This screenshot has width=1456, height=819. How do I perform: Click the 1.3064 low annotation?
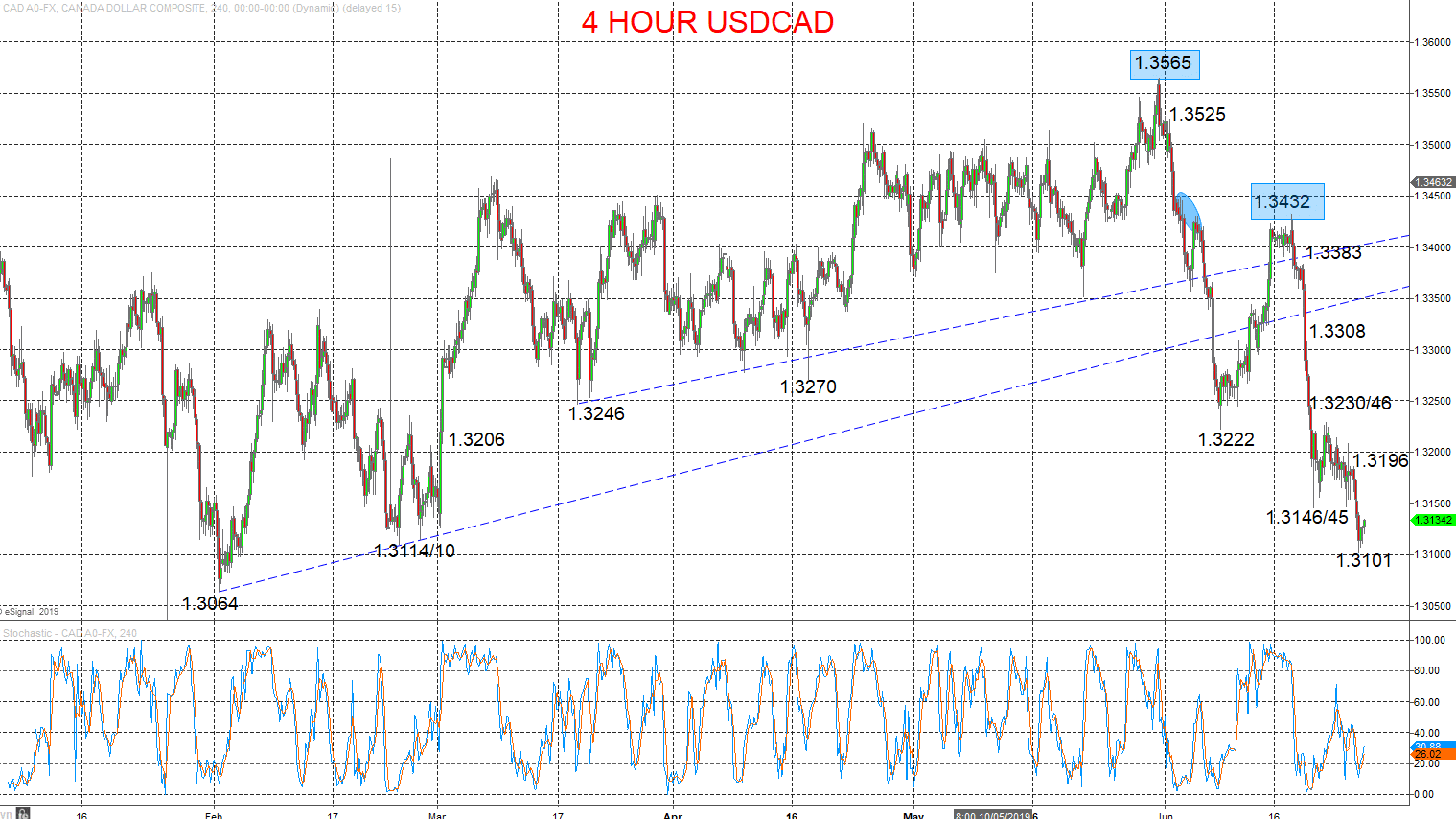click(210, 604)
